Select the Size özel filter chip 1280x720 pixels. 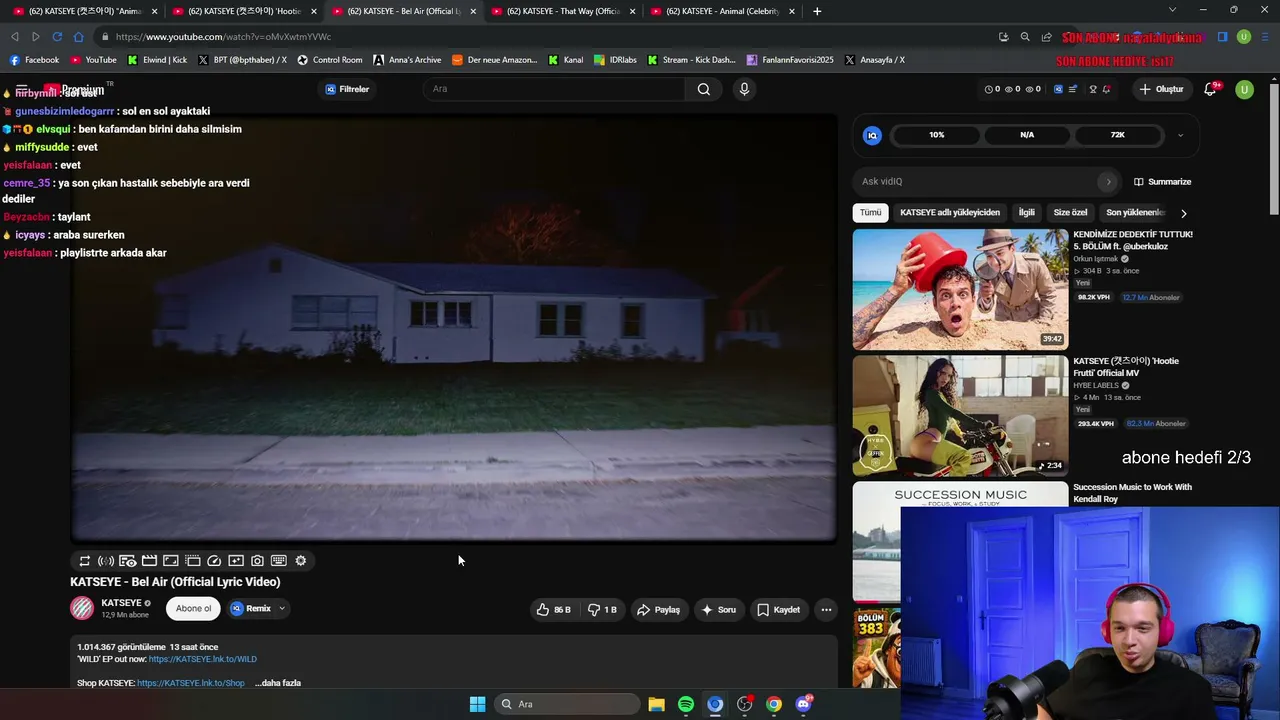(1070, 213)
